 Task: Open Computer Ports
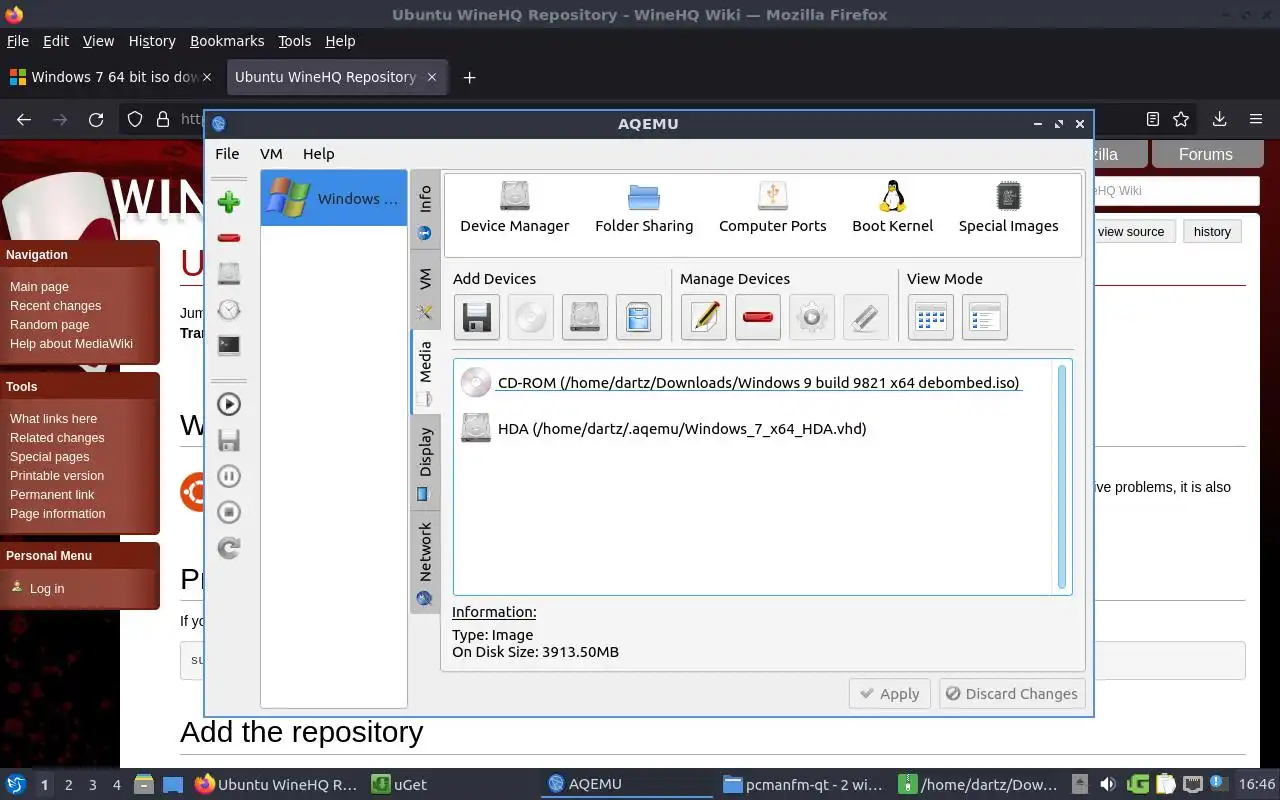pos(772,208)
